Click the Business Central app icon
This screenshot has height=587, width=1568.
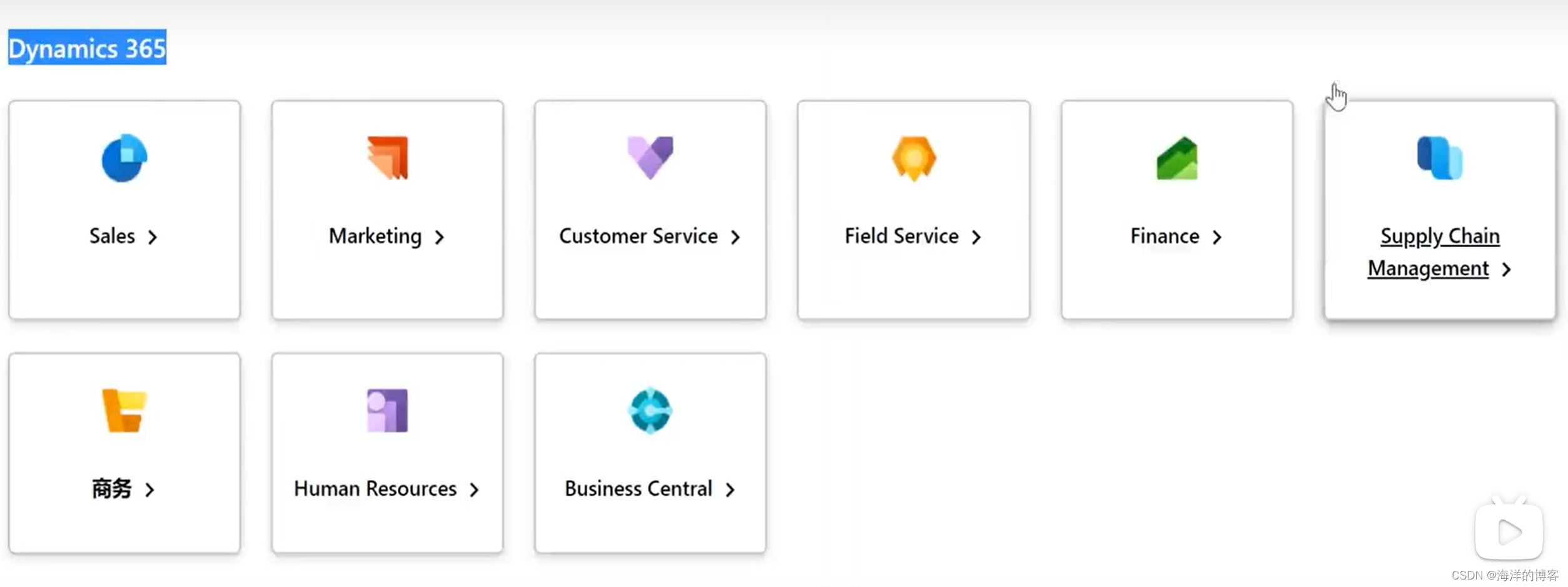pyautogui.click(x=649, y=411)
